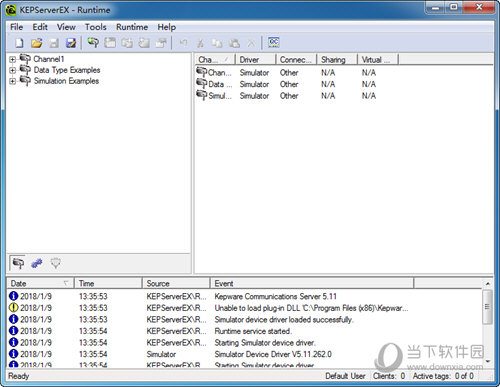
Task: Click the Delete X toolbar icon
Action: click(251, 43)
